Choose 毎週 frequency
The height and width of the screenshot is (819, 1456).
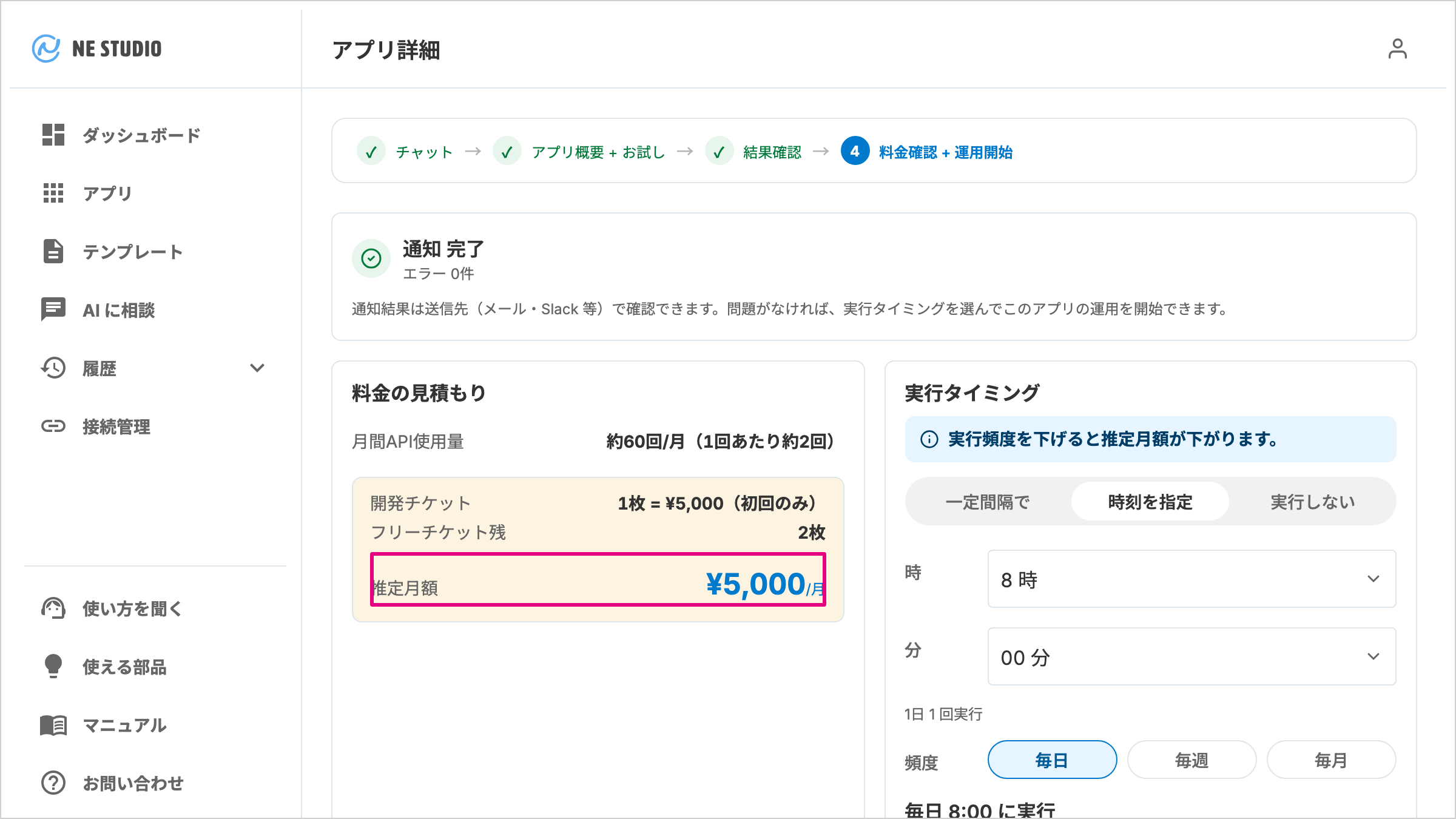1191,760
